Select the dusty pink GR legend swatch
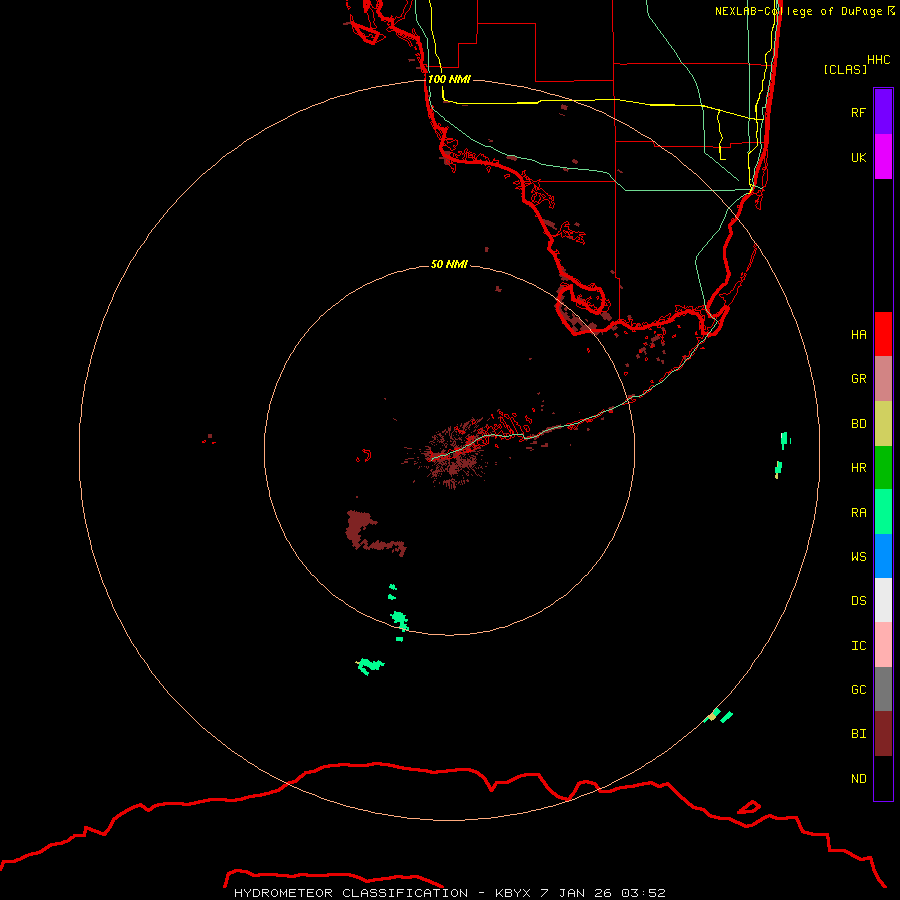The height and width of the screenshot is (900, 900). 883,379
